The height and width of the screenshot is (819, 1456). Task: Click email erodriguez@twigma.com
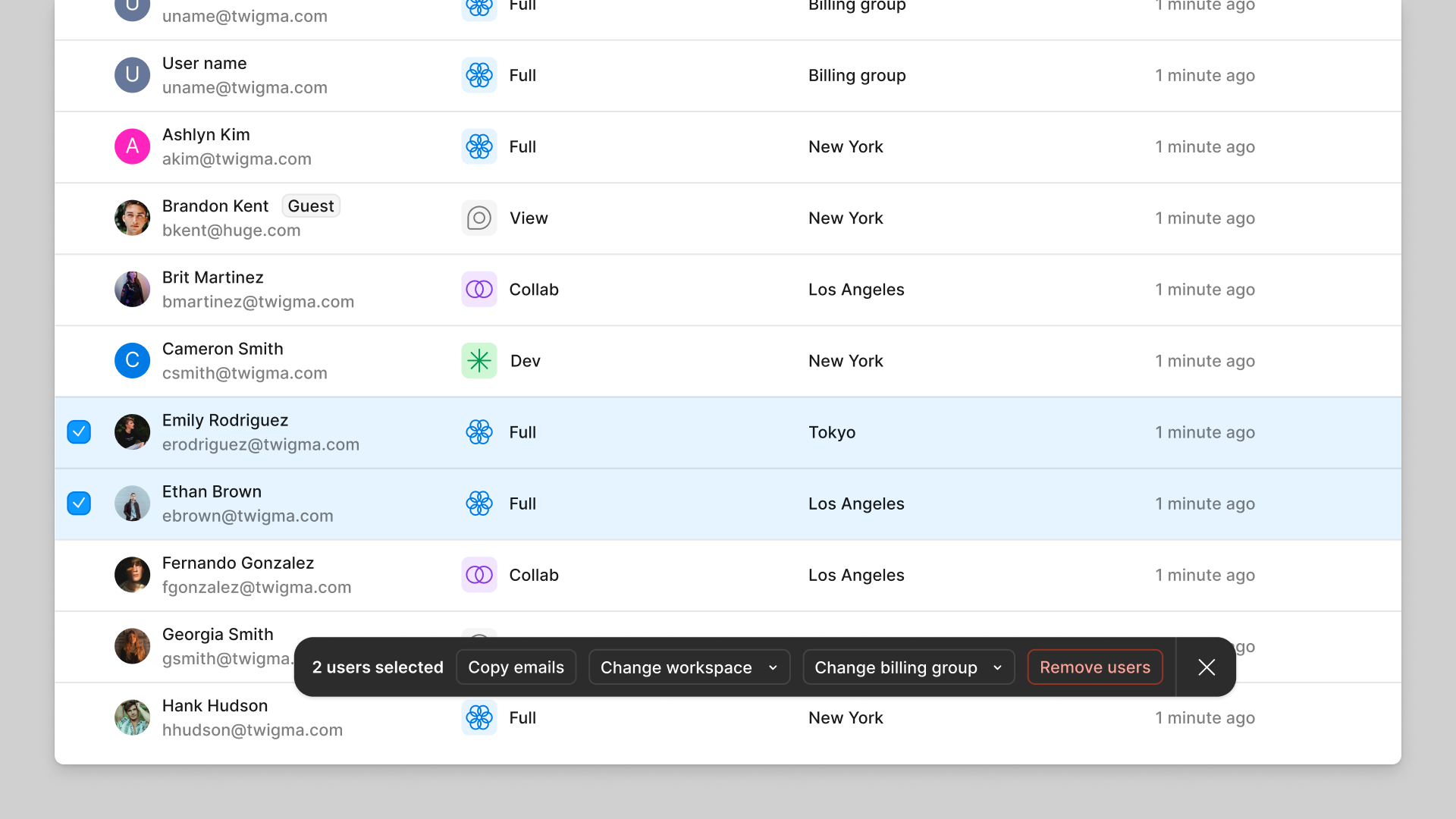[261, 444]
